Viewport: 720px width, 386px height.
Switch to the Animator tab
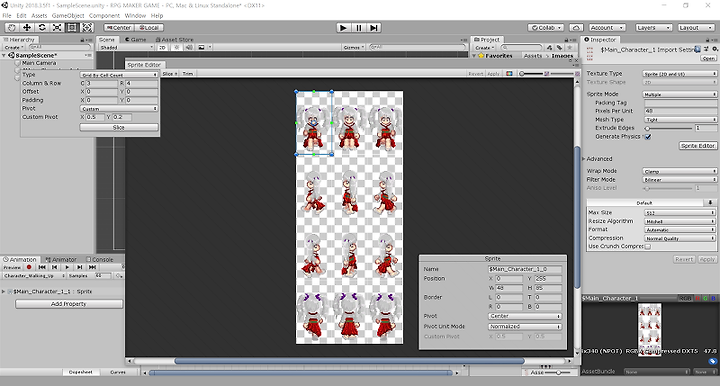coord(61,260)
